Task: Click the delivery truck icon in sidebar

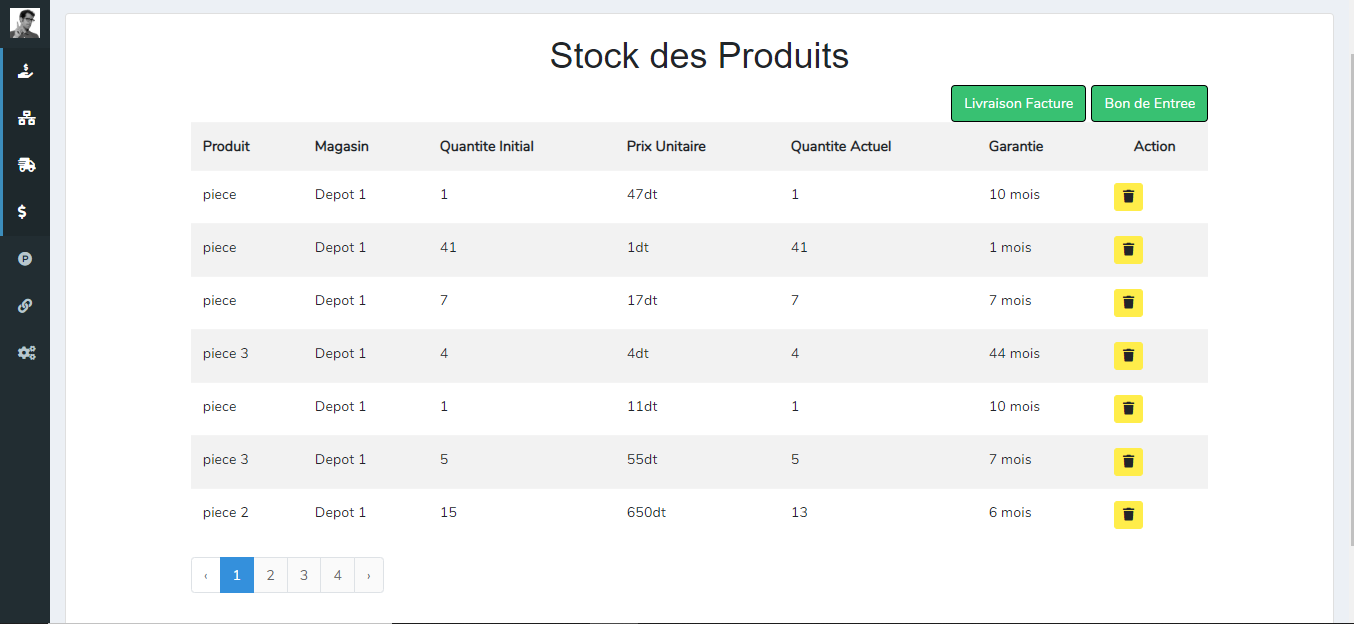Action: coord(26,164)
